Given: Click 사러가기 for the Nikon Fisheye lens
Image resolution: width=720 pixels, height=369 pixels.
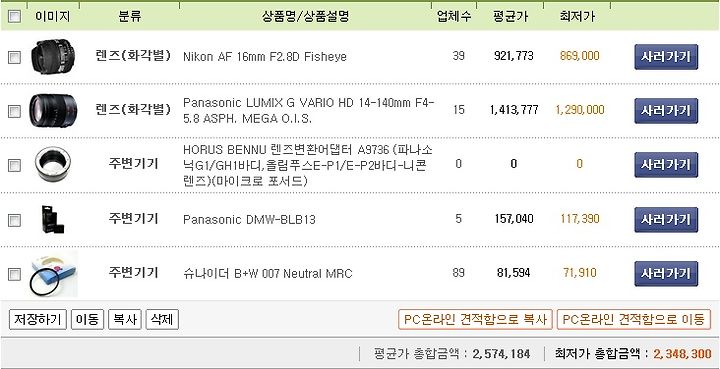Looking at the screenshot, I should [x=666, y=57].
